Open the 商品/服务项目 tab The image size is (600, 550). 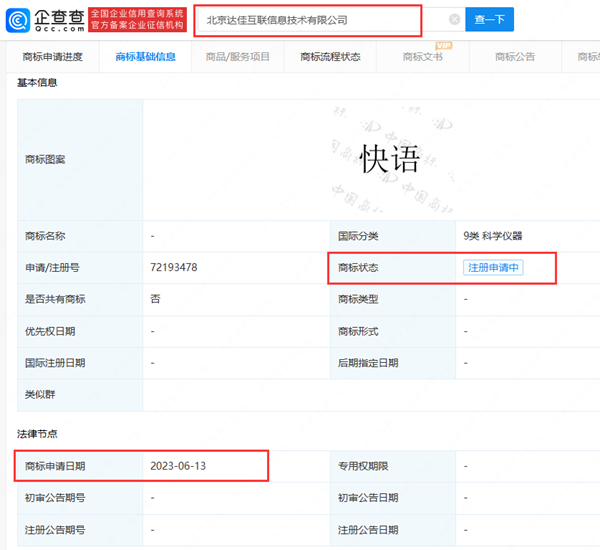[238, 57]
